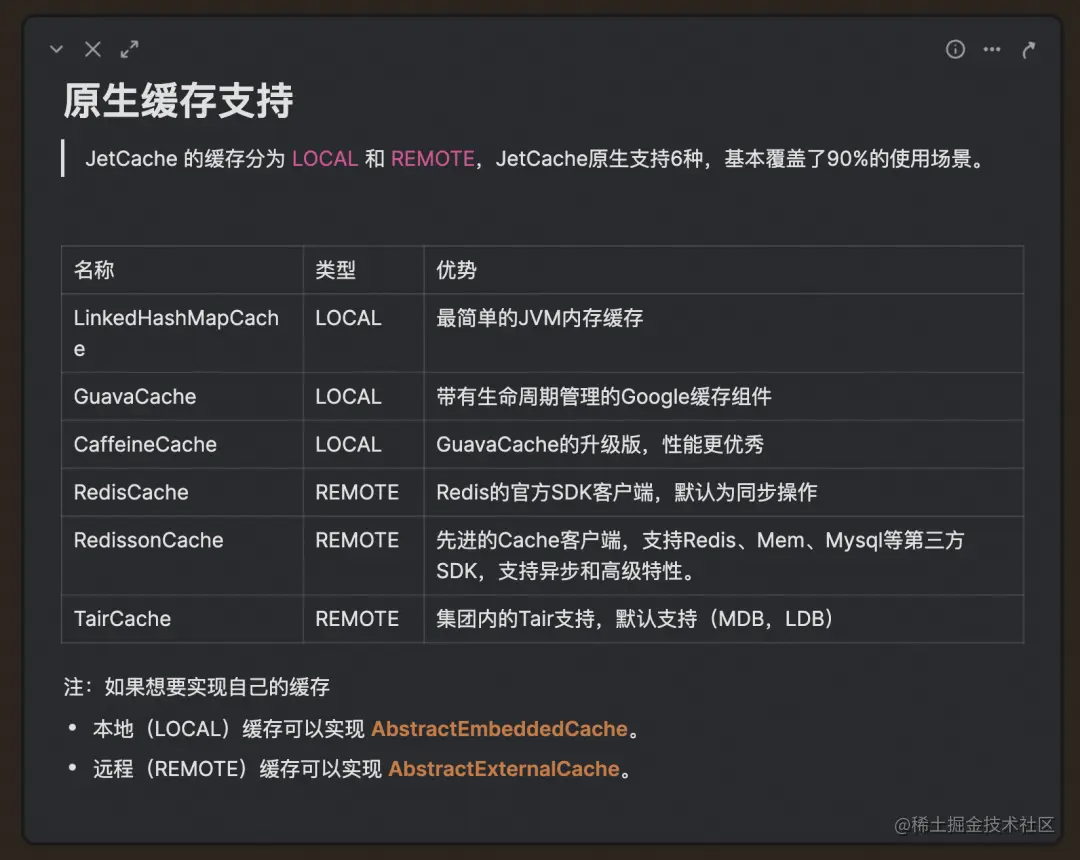The width and height of the screenshot is (1080, 860).
Task: Collapse panel with the down chevron icon
Action: tap(56, 50)
